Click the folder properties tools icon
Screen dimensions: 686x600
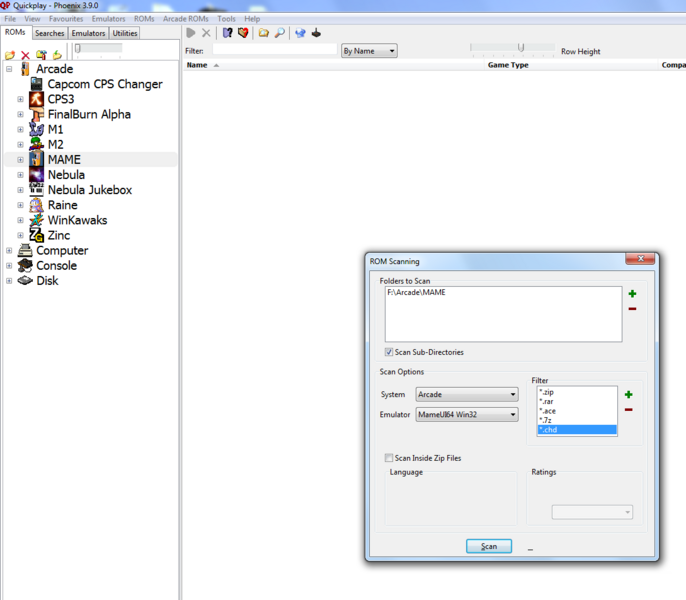(41, 55)
